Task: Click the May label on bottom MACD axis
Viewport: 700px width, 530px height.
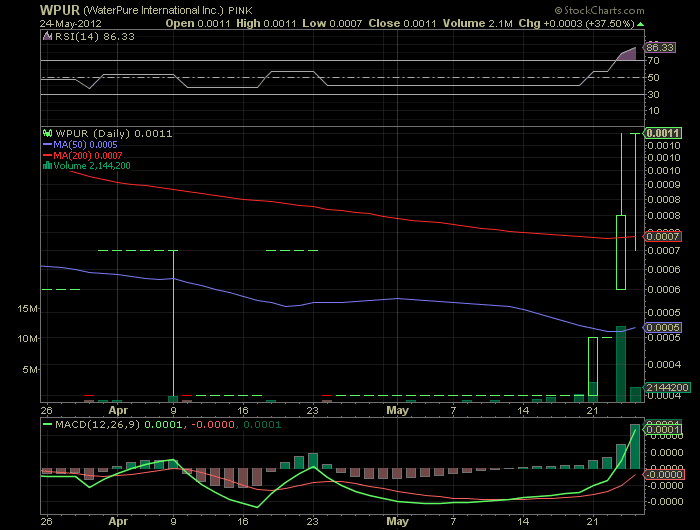Action: click(x=397, y=521)
